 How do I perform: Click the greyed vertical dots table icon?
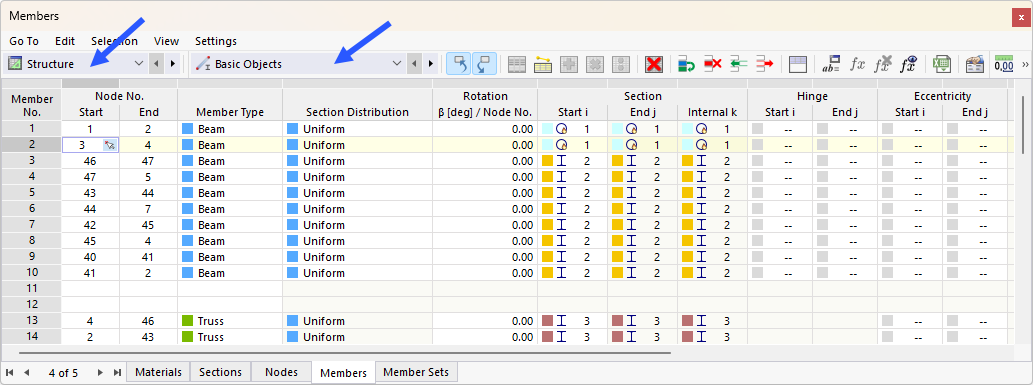coord(620,64)
